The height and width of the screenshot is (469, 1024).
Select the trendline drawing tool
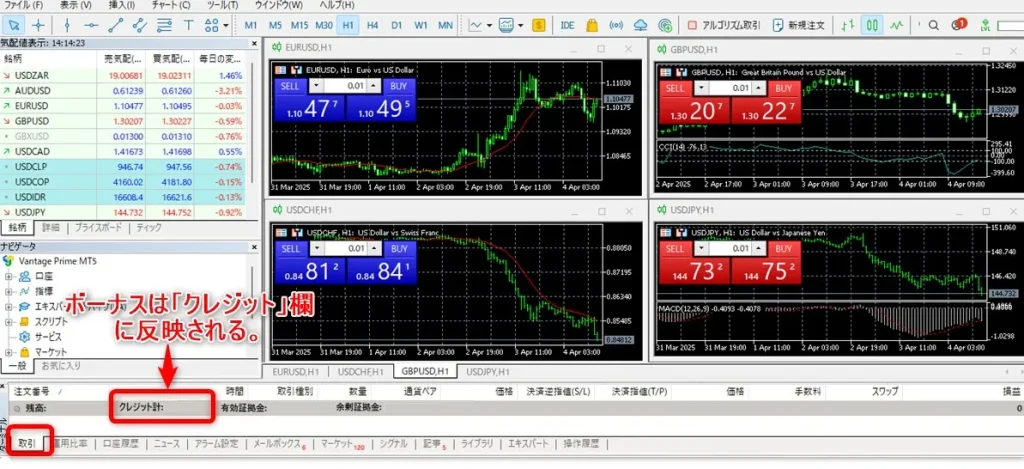click(116, 25)
